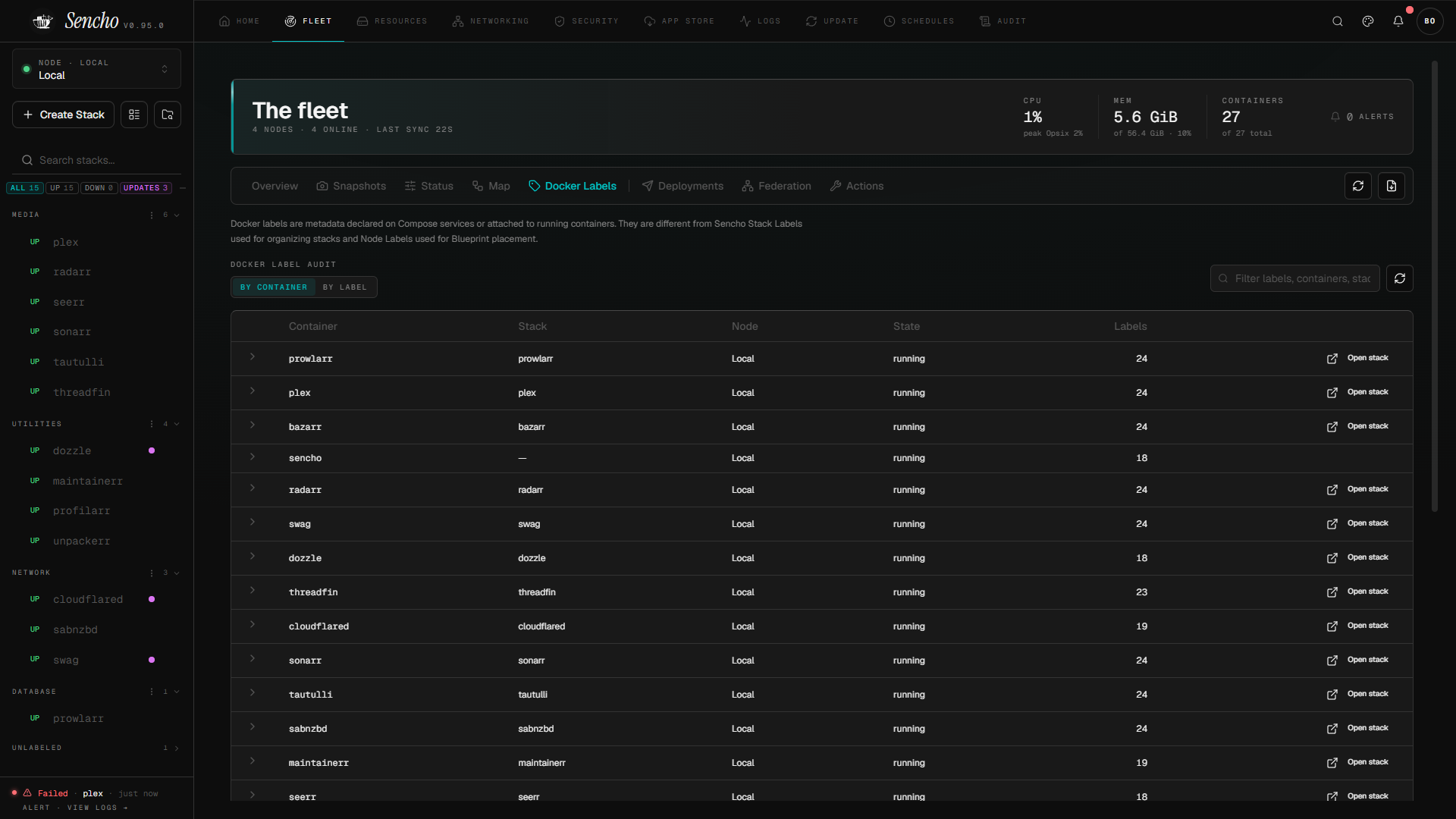Go to the Home nav item

click(239, 21)
